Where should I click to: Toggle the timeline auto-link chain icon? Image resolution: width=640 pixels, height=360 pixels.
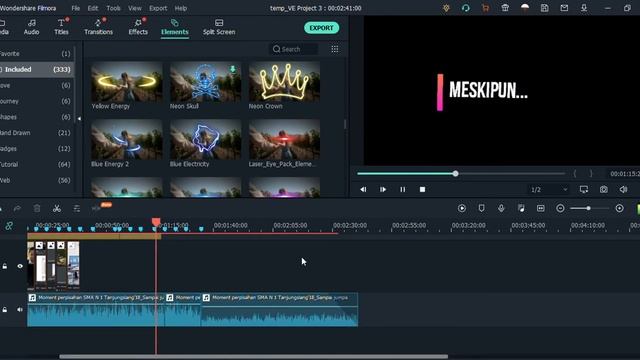click(9, 226)
